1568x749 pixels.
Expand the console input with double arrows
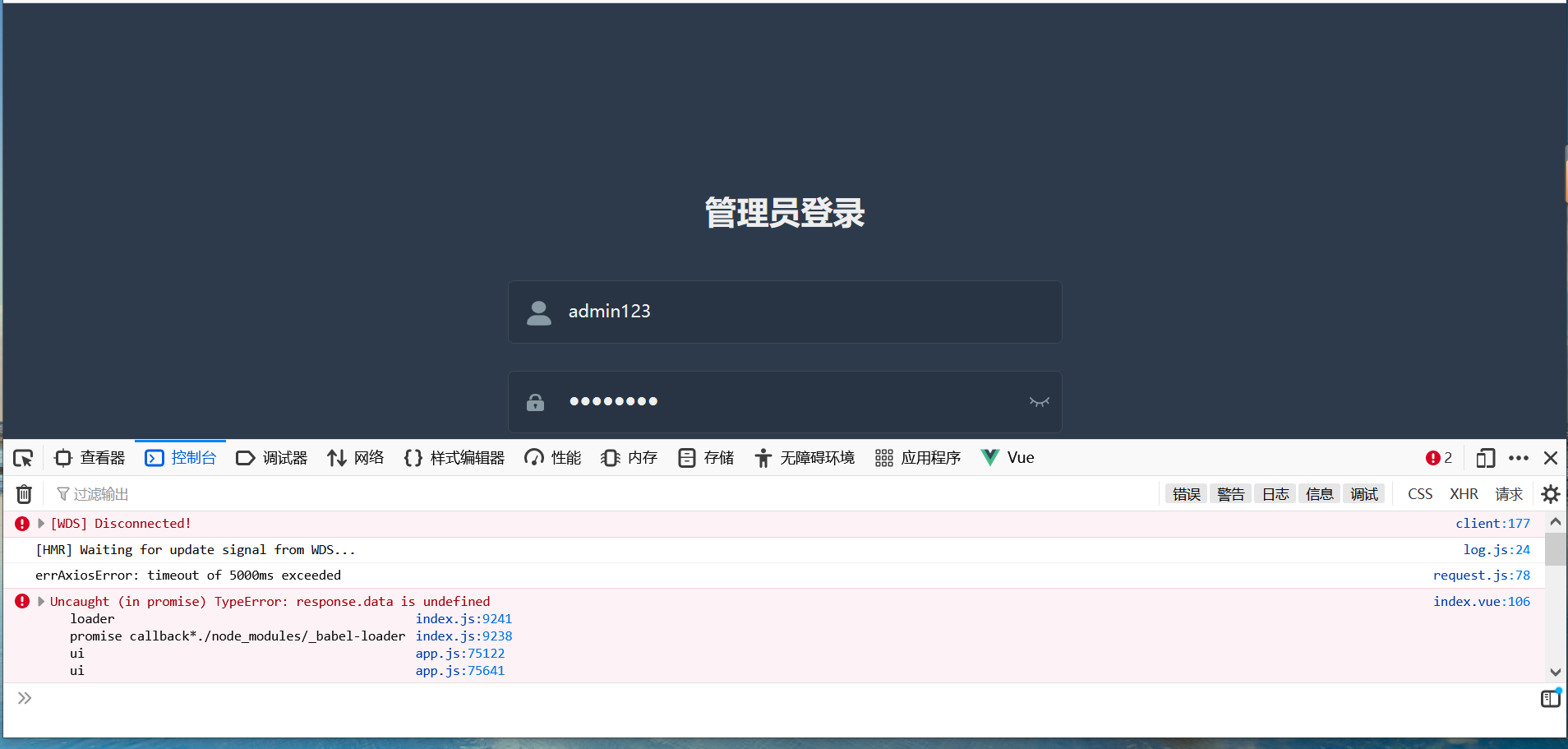[25, 698]
